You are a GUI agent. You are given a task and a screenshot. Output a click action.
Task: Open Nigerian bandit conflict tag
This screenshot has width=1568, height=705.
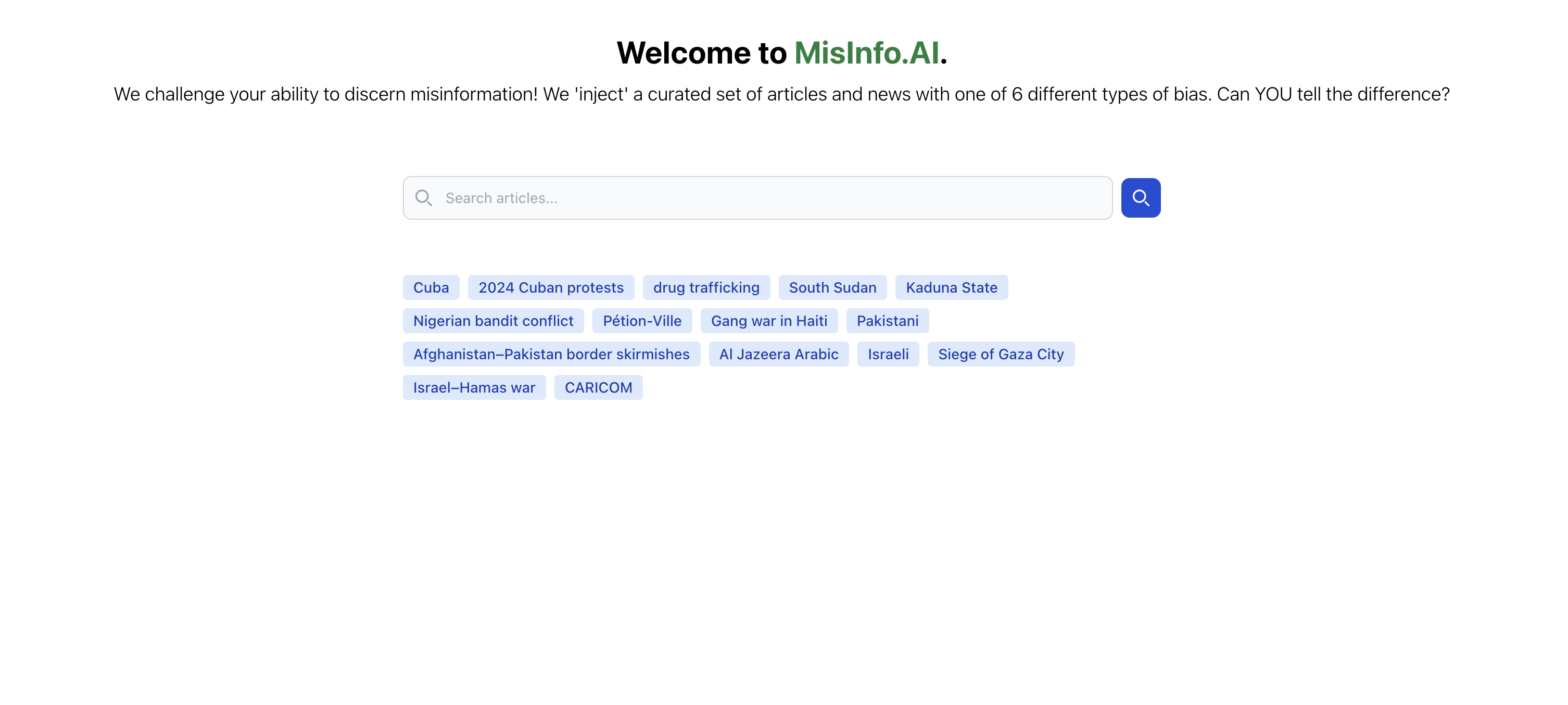click(x=492, y=321)
